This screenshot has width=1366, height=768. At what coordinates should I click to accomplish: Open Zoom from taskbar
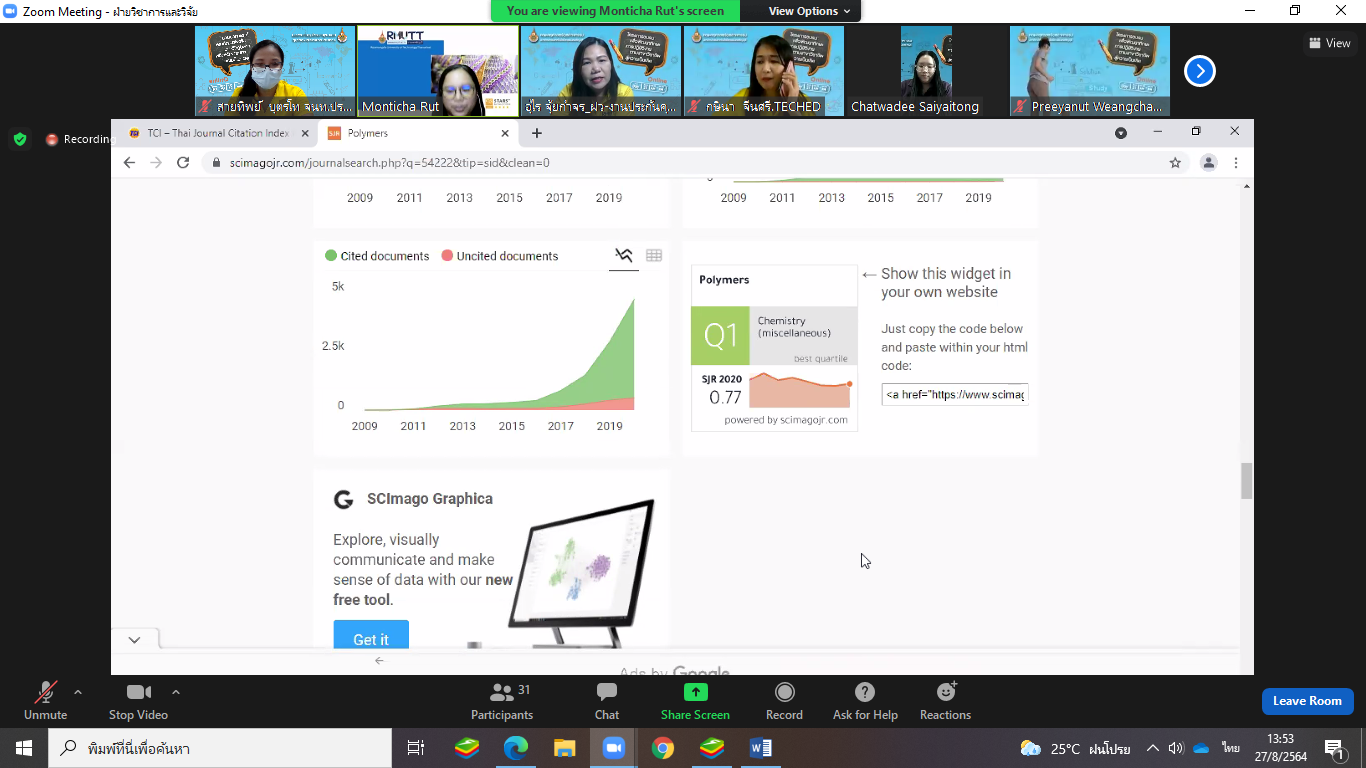tap(613, 748)
